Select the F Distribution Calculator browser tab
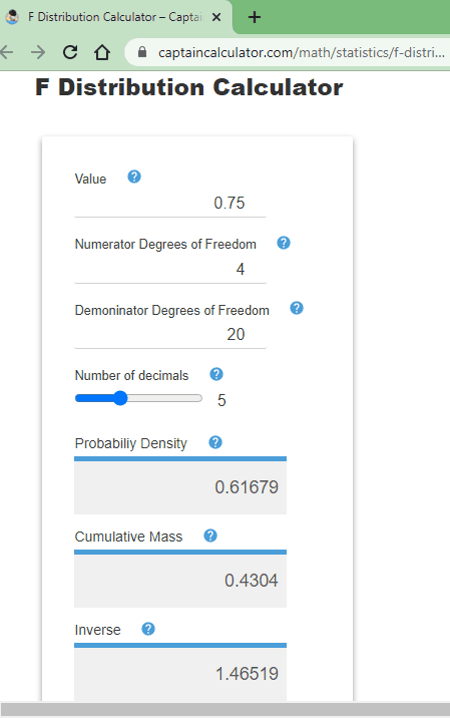 click(114, 17)
